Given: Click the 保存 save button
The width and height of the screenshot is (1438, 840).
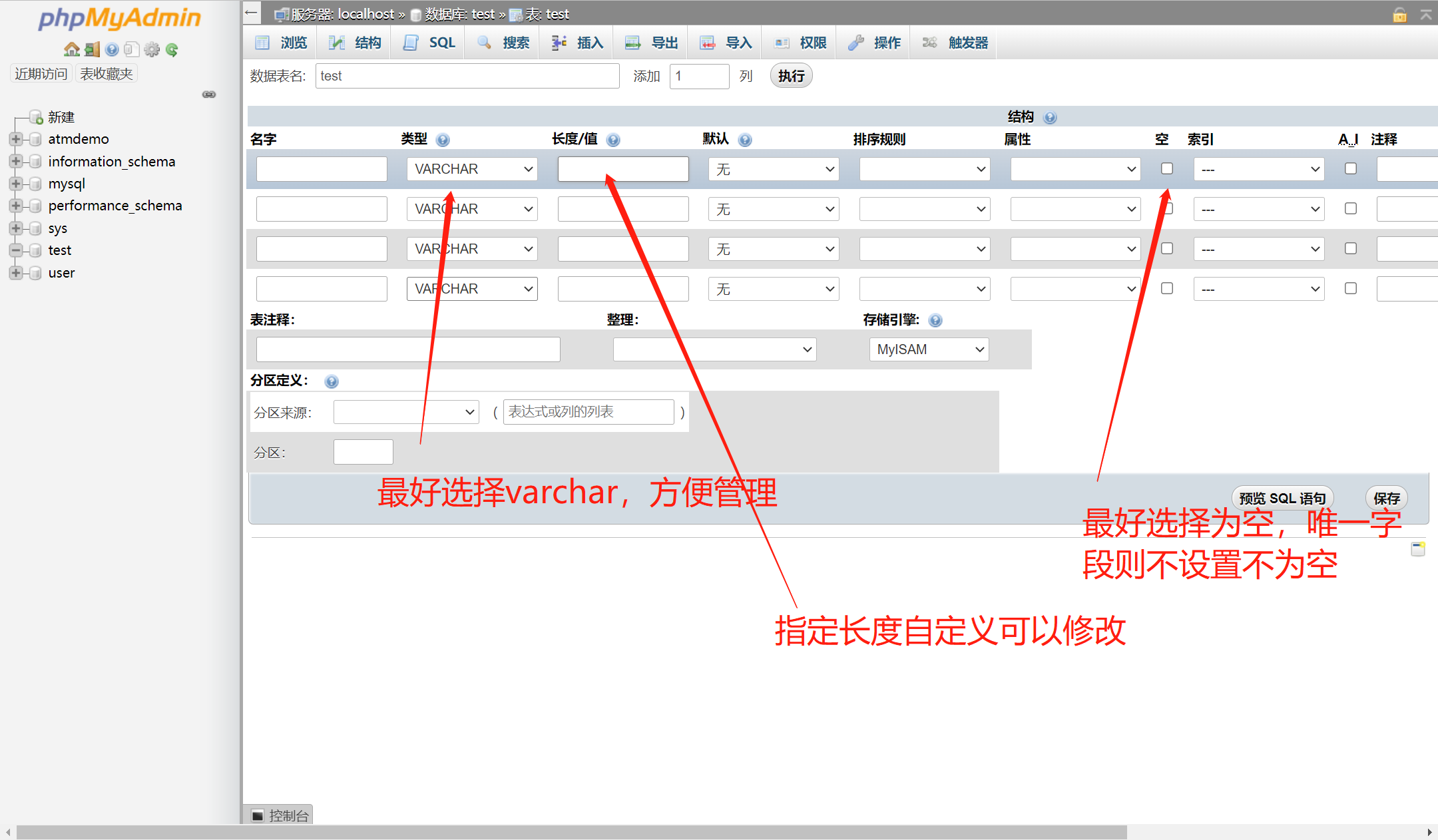Looking at the screenshot, I should 1386,499.
